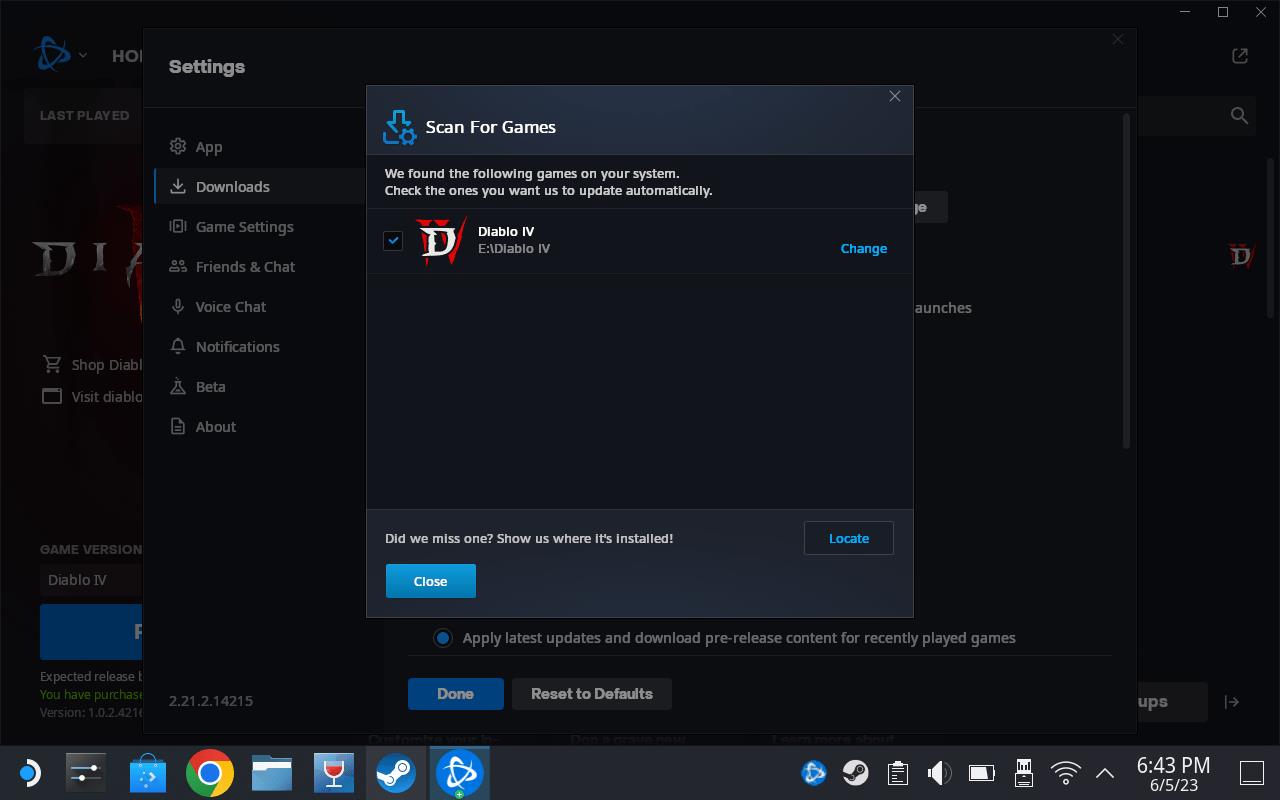Select the pre-release content radio option
The width and height of the screenshot is (1280, 800).
click(x=442, y=638)
